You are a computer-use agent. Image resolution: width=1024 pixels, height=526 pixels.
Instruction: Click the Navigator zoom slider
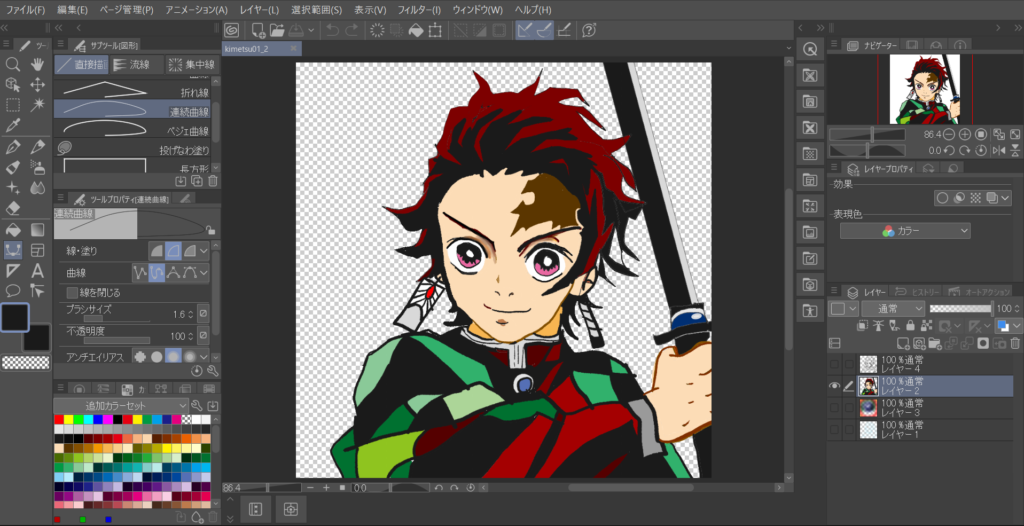click(867, 134)
